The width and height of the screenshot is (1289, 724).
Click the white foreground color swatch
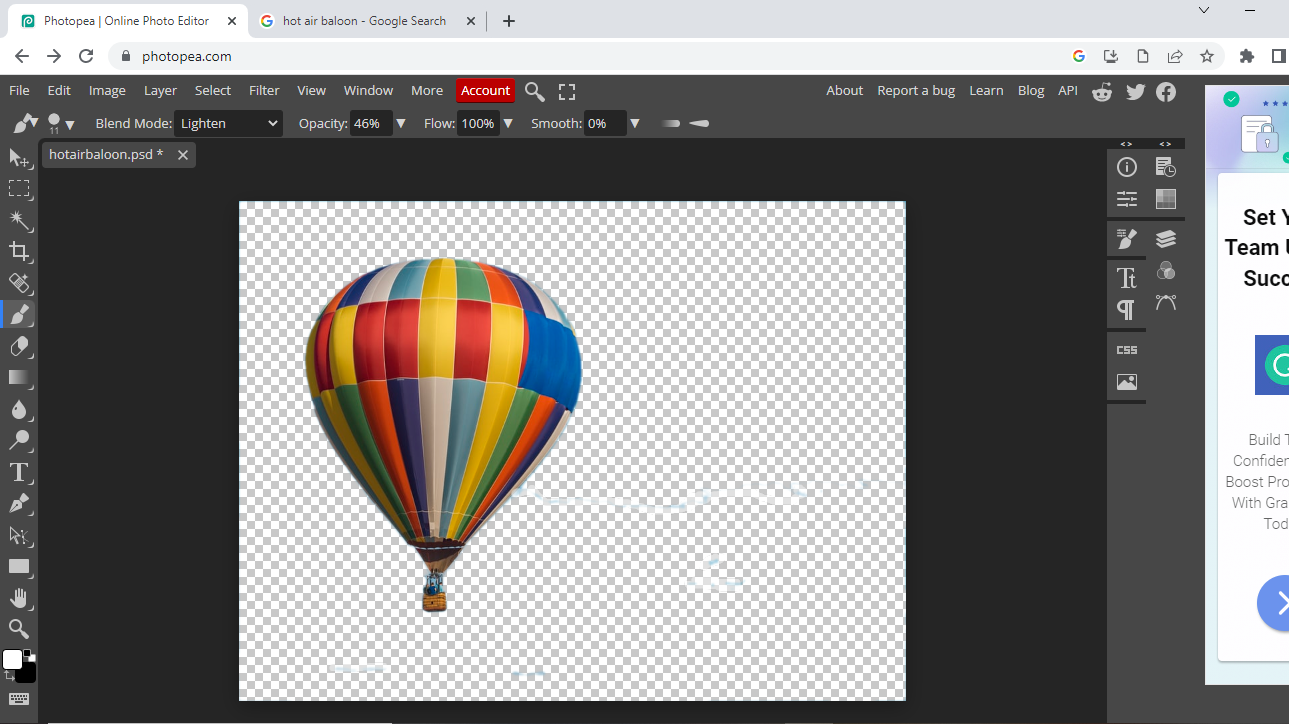pyautogui.click(x=12, y=660)
